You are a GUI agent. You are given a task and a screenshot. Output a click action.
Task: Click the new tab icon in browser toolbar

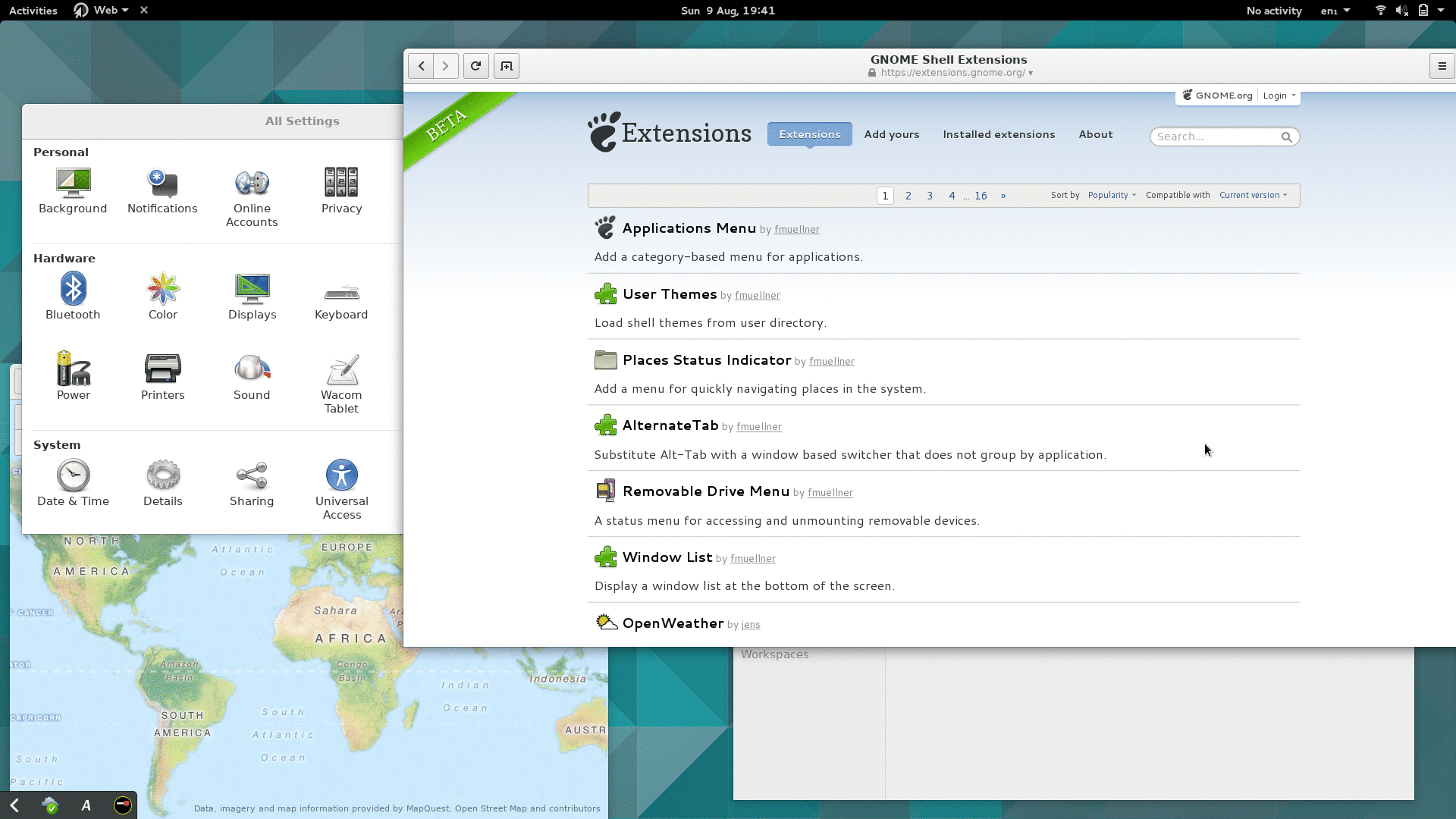[507, 66]
